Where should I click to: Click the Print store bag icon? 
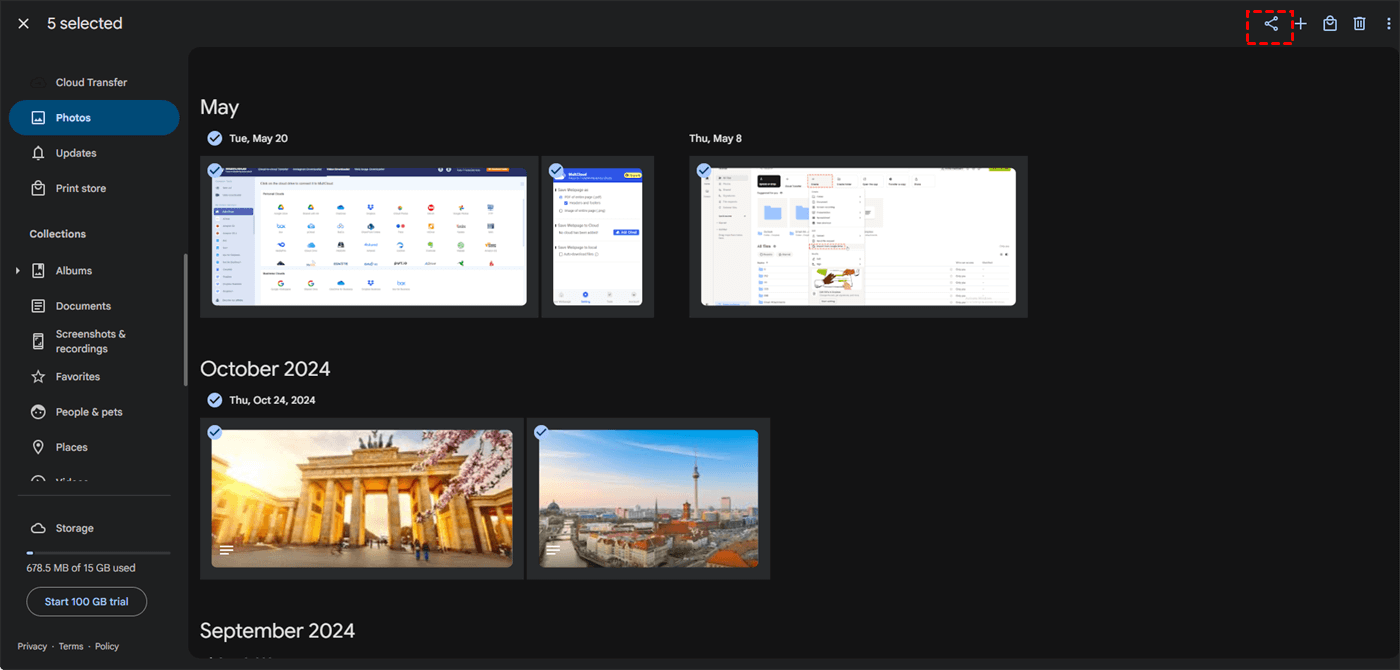tap(38, 188)
